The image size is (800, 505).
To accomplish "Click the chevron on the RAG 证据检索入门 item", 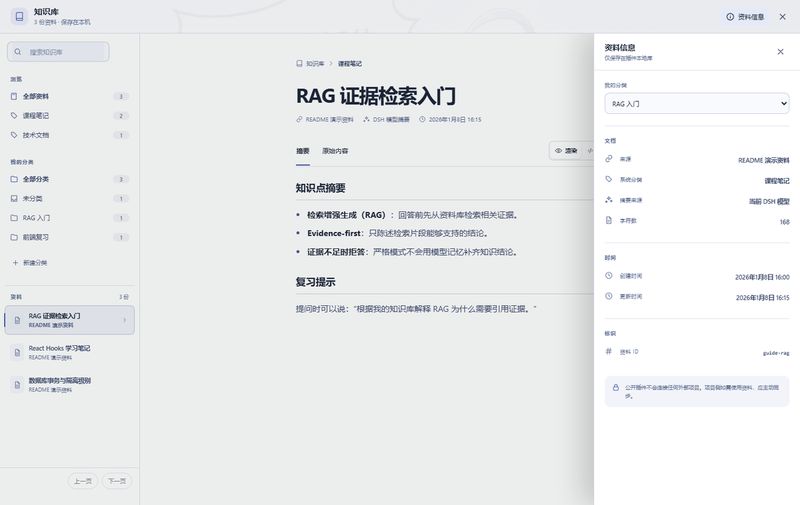I will pos(125,320).
